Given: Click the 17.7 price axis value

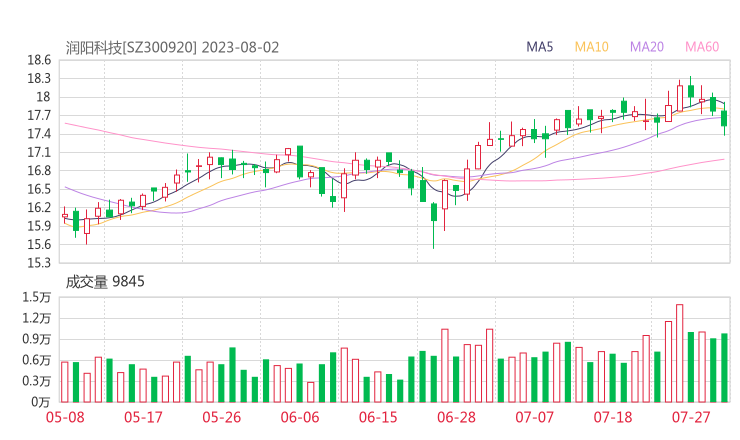Looking at the screenshot, I should pyautogui.click(x=39, y=115).
